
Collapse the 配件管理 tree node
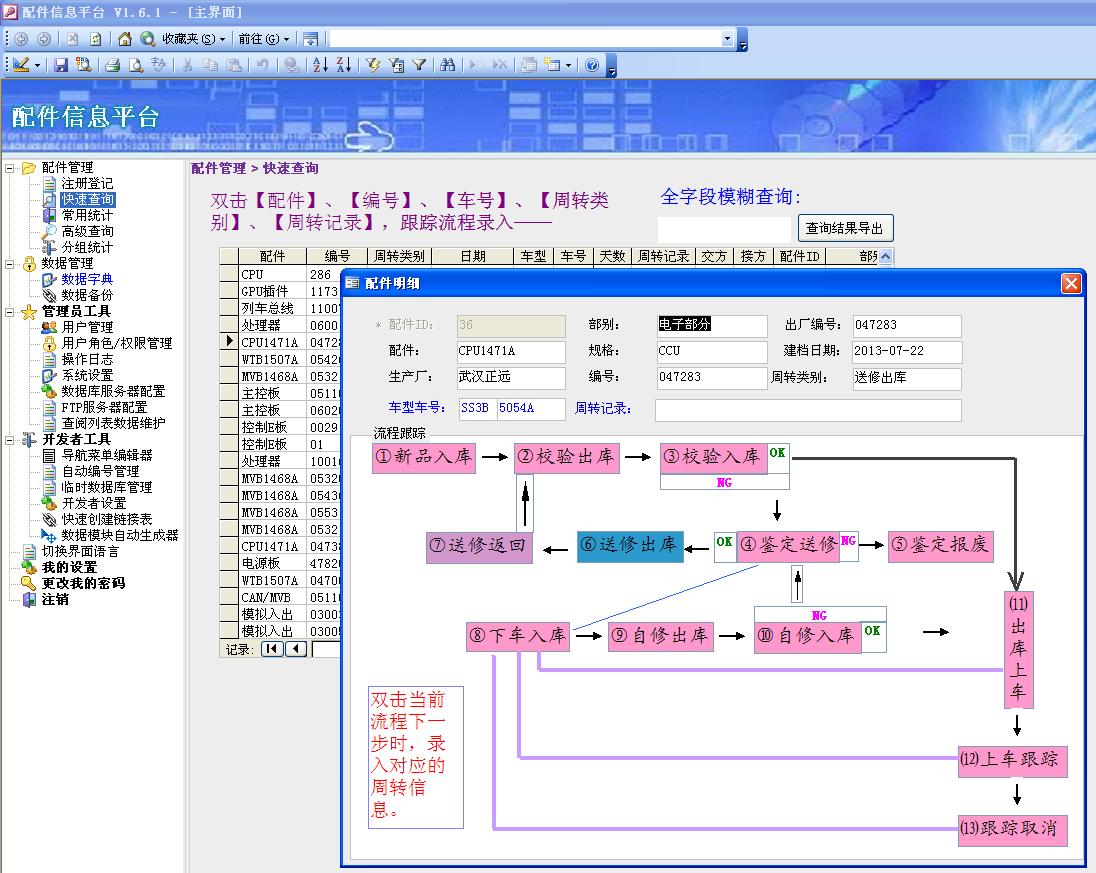point(10,168)
